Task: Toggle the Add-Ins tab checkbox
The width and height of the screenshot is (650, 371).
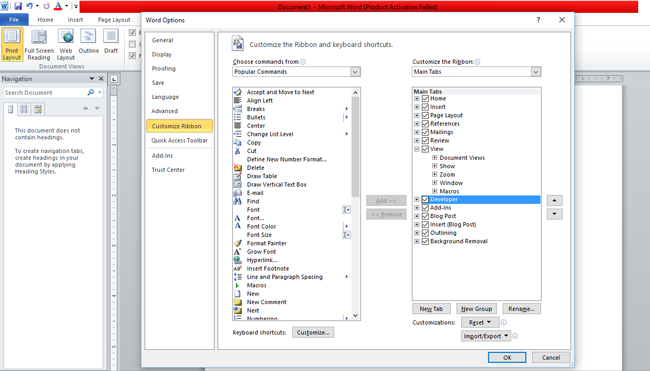Action: tap(425, 208)
